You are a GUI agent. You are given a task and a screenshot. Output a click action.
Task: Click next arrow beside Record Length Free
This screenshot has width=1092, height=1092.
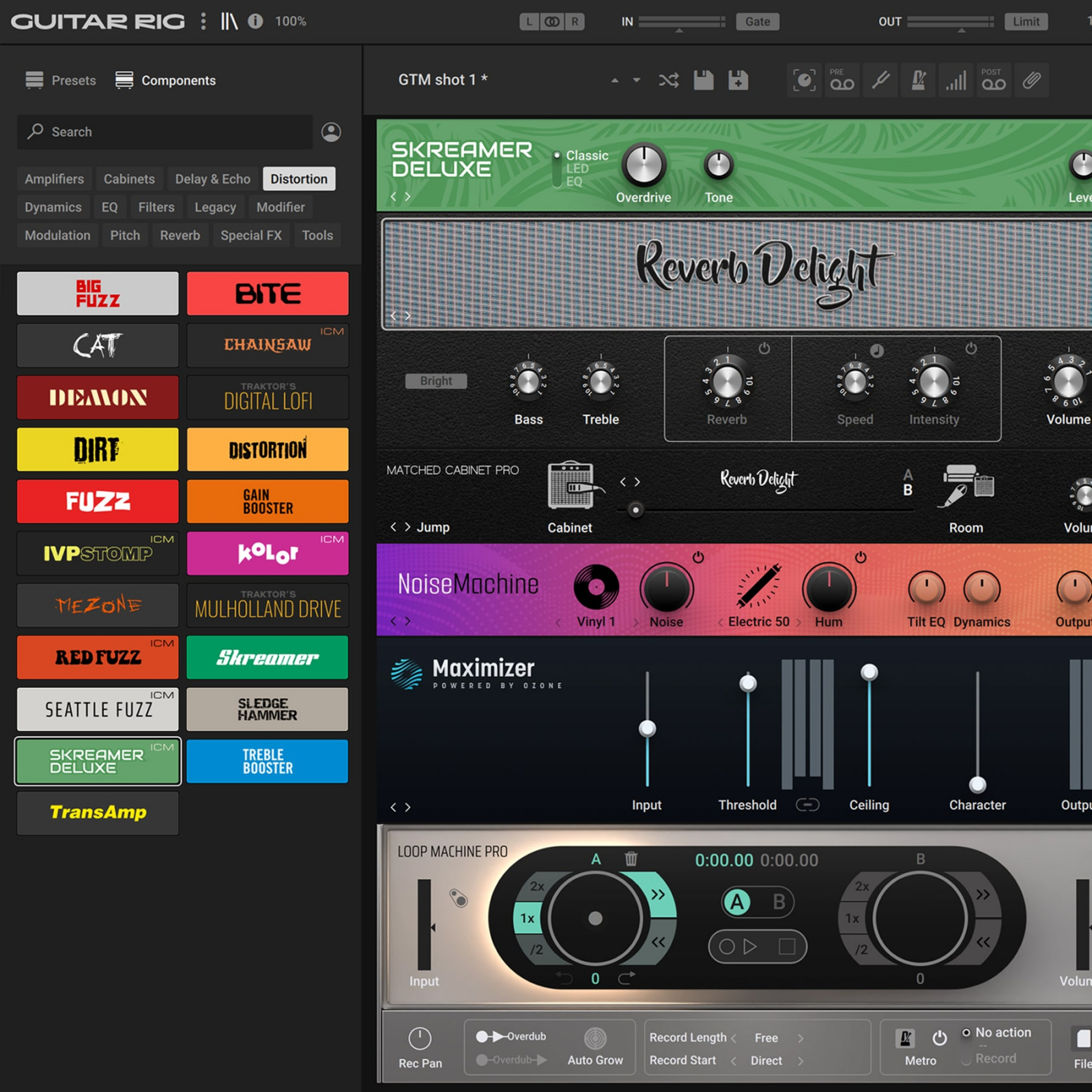pyautogui.click(x=801, y=1038)
